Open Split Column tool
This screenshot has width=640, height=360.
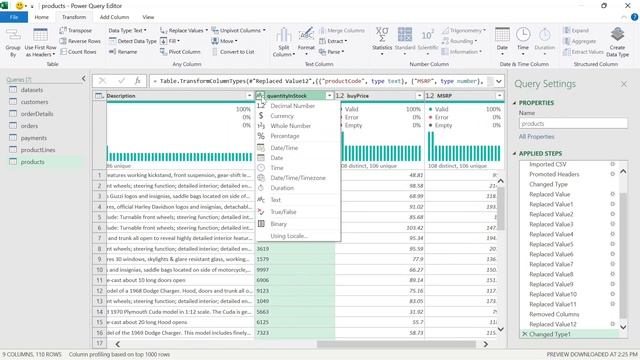coord(284,43)
